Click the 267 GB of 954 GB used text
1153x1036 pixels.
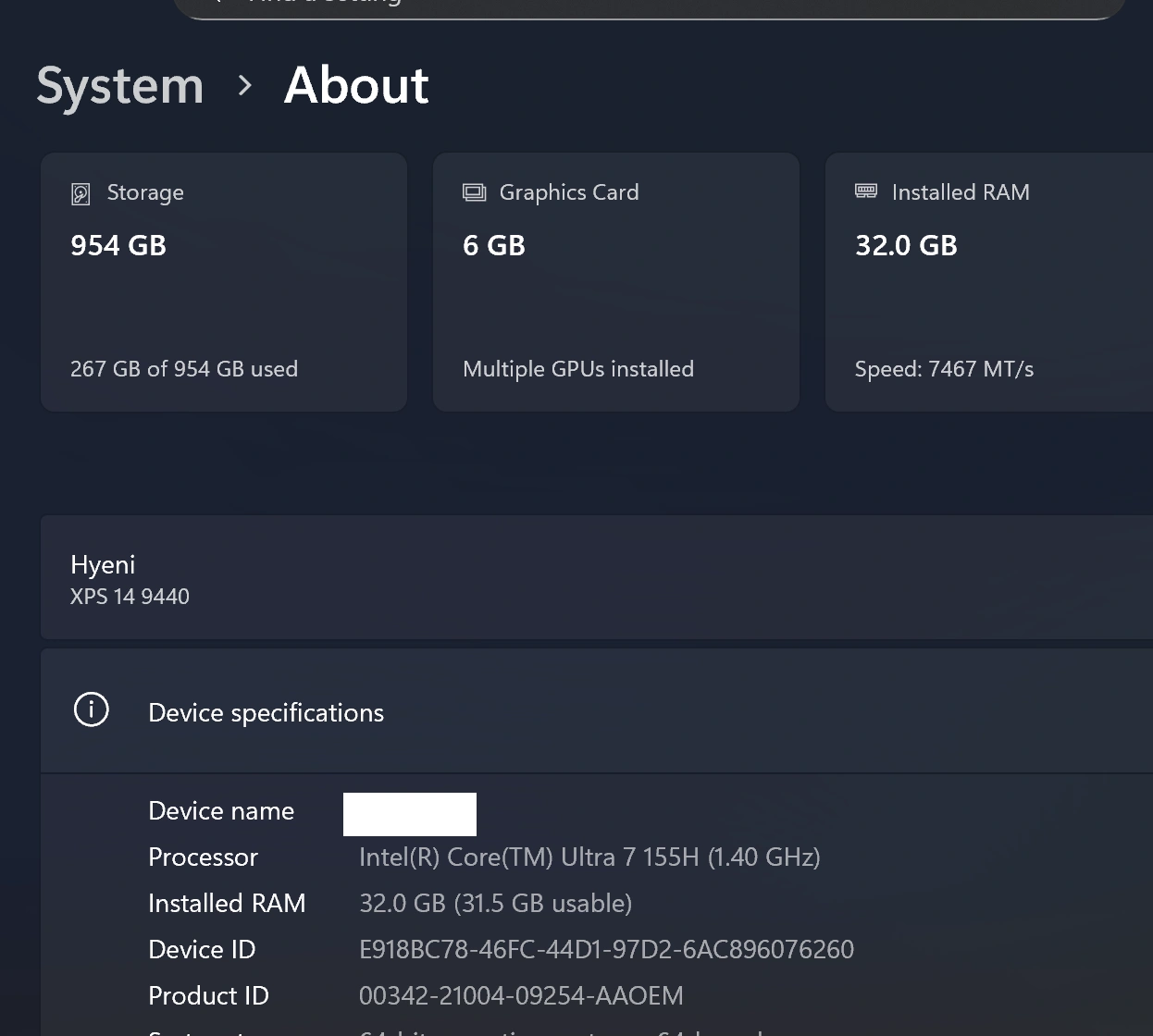click(184, 369)
